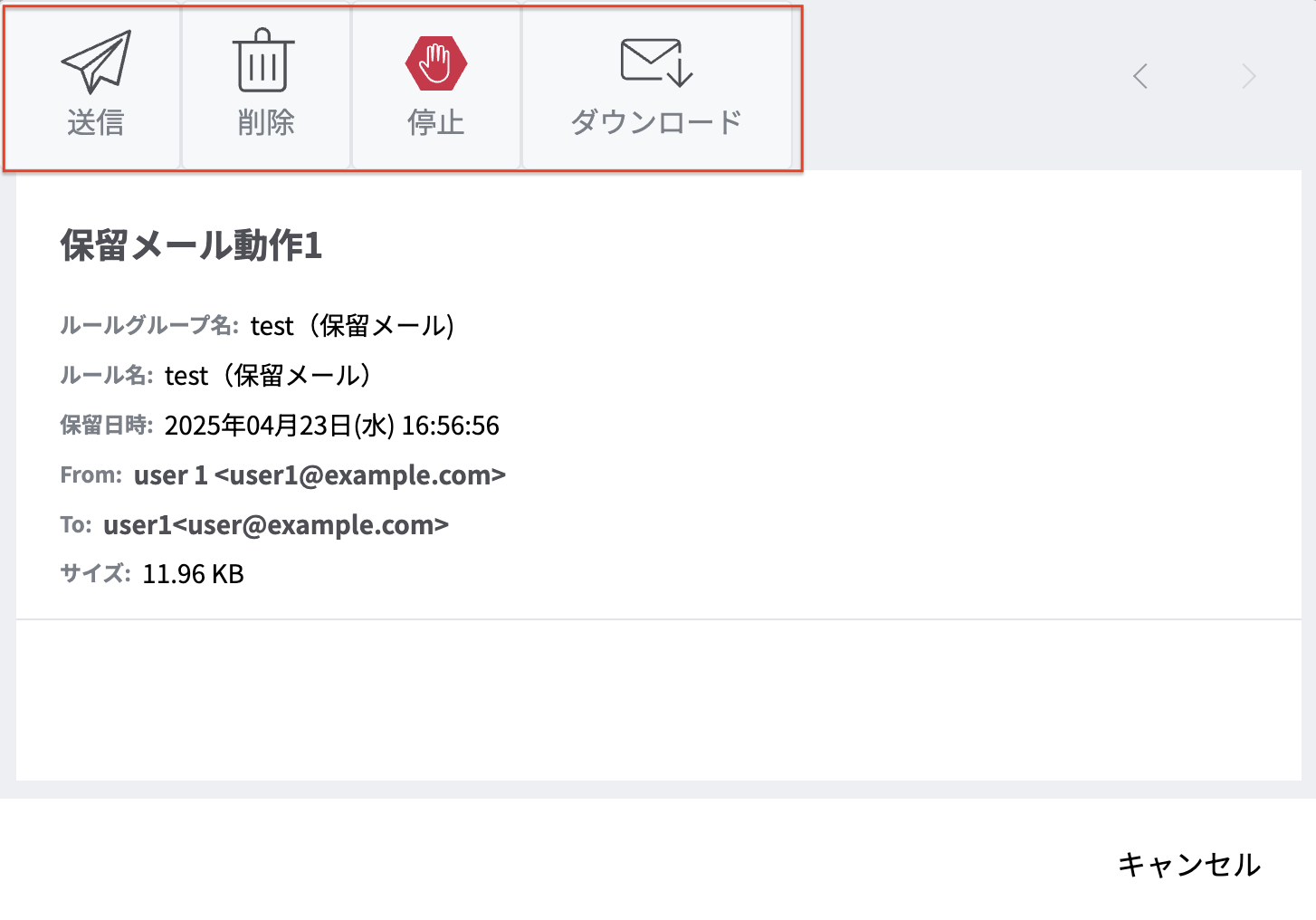
Task: Click the キャンセル button
Action: click(x=1189, y=865)
